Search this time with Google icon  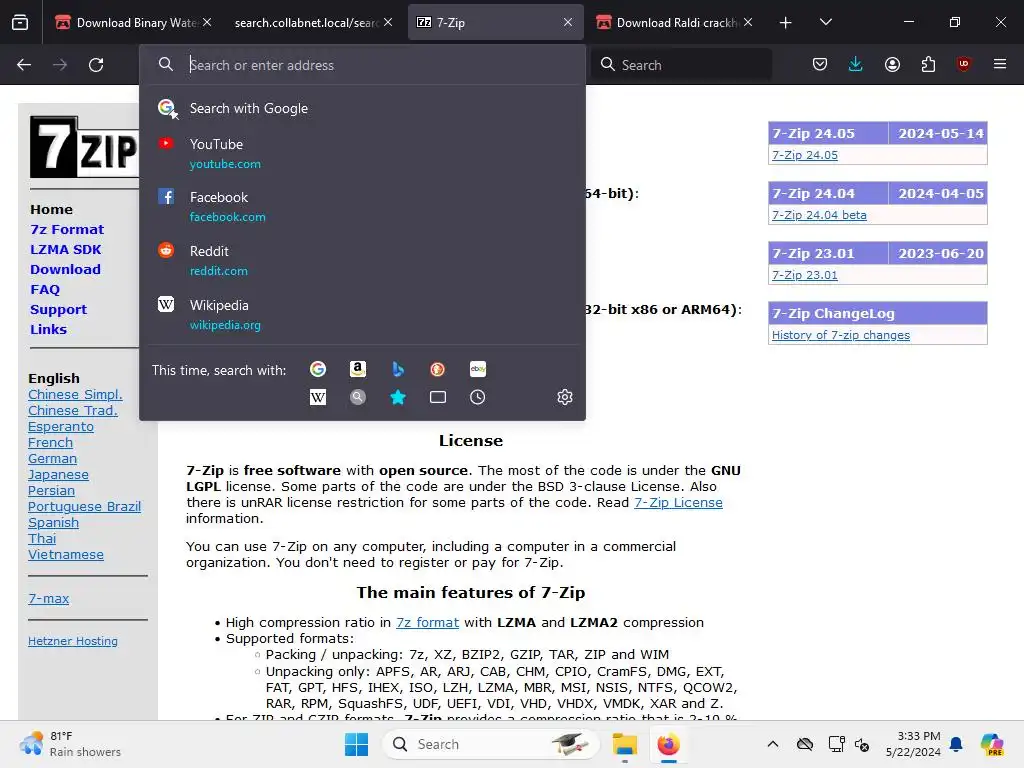point(317,370)
